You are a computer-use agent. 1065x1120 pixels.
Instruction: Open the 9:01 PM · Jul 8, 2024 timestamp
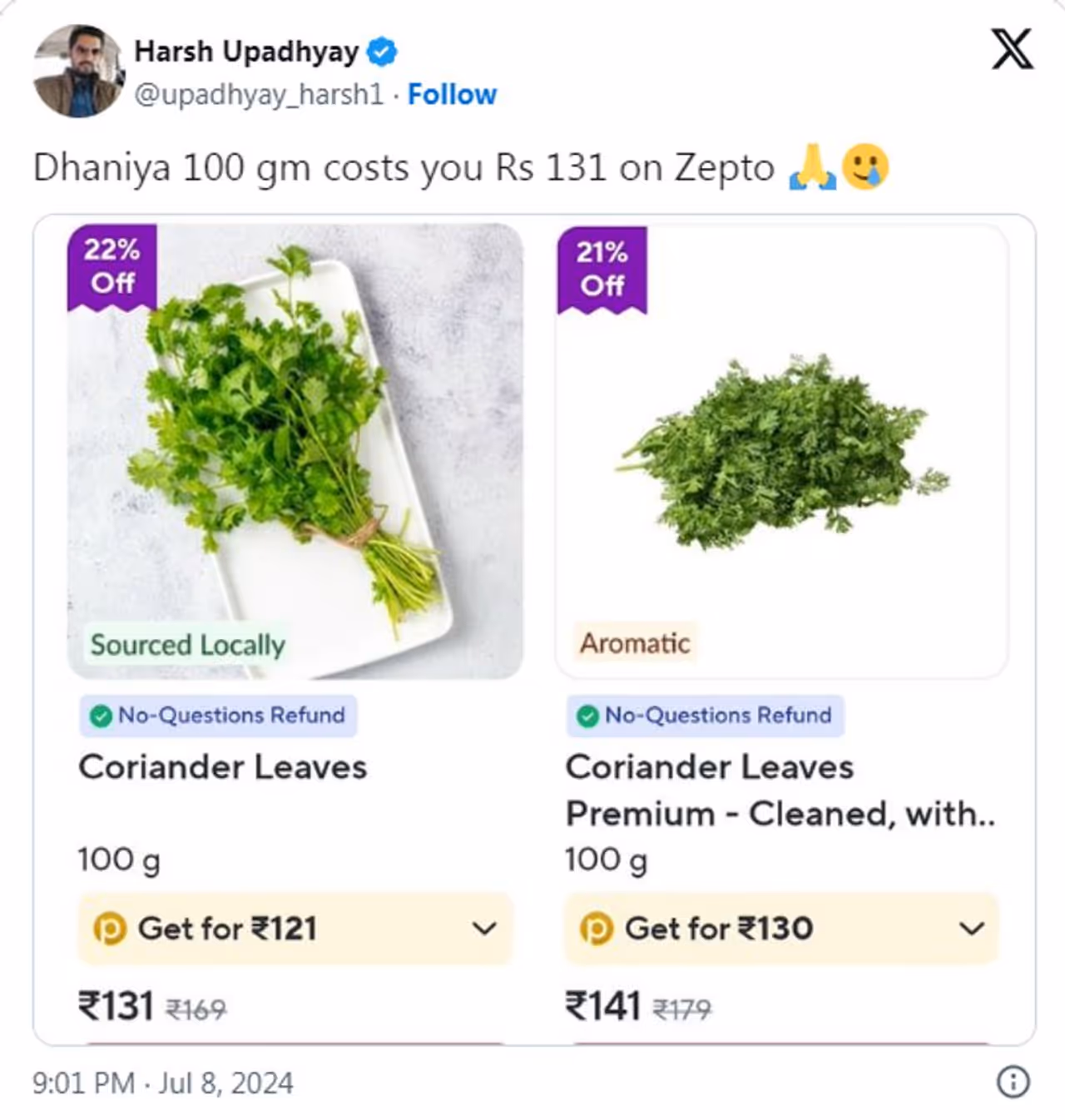pyautogui.click(x=163, y=1083)
